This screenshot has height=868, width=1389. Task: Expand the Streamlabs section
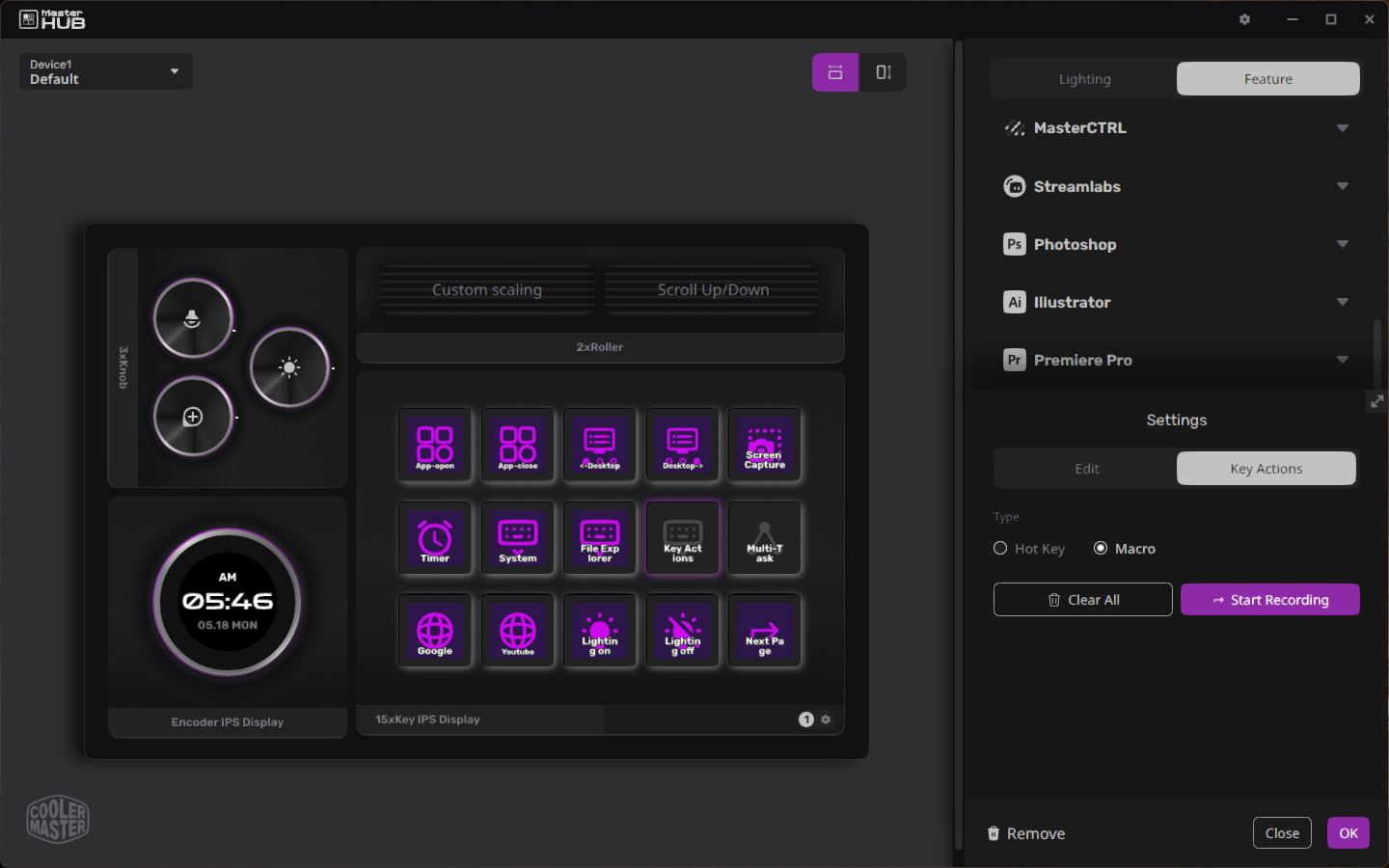coord(1170,186)
